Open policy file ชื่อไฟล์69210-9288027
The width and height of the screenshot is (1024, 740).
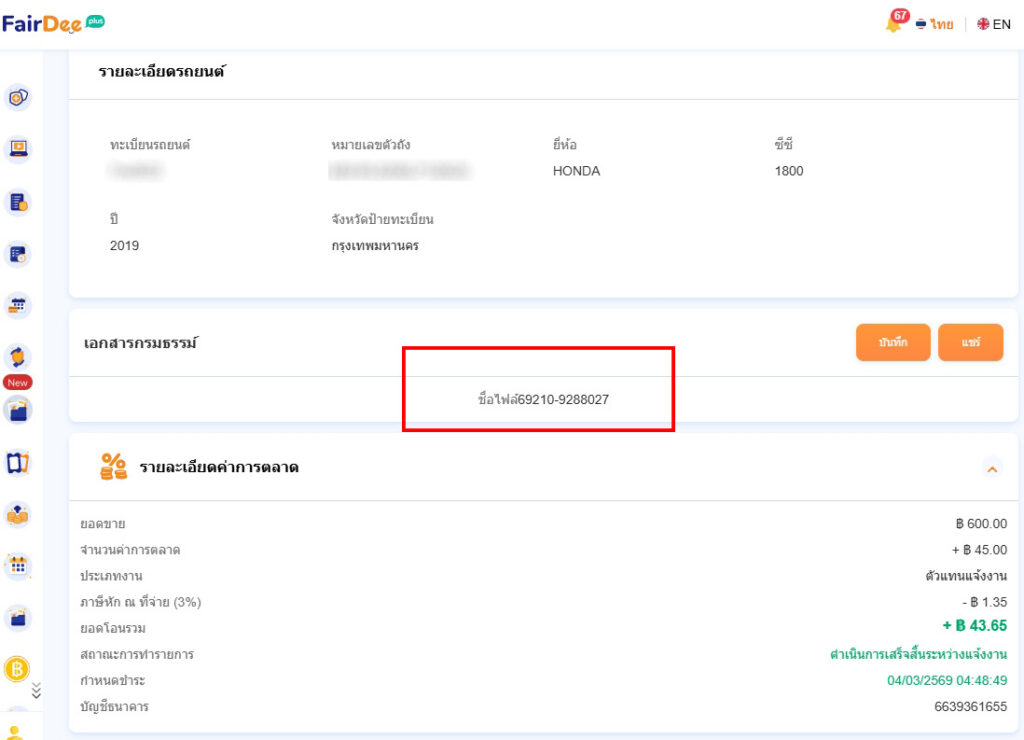(543, 399)
